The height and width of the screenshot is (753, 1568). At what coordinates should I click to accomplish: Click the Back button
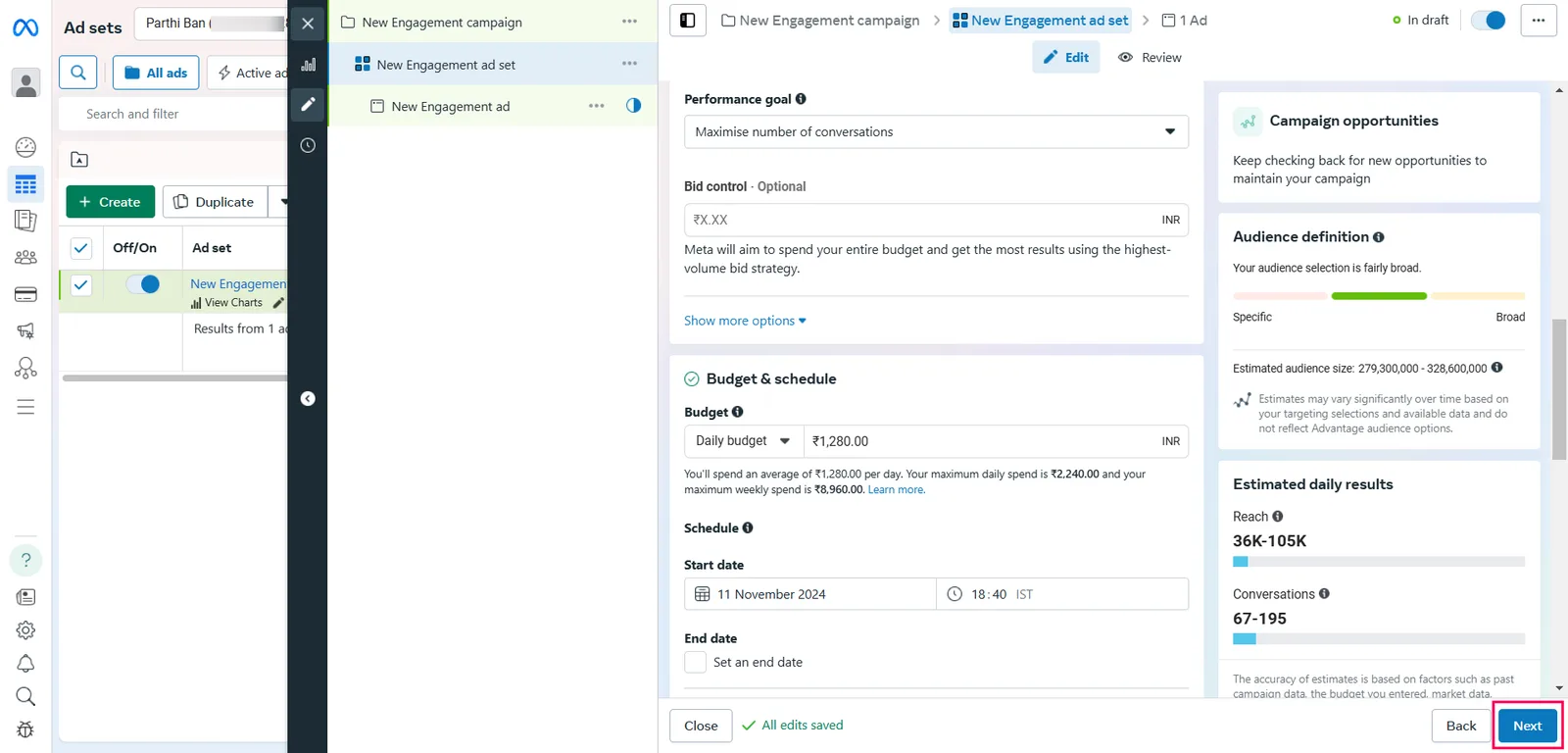click(1460, 726)
